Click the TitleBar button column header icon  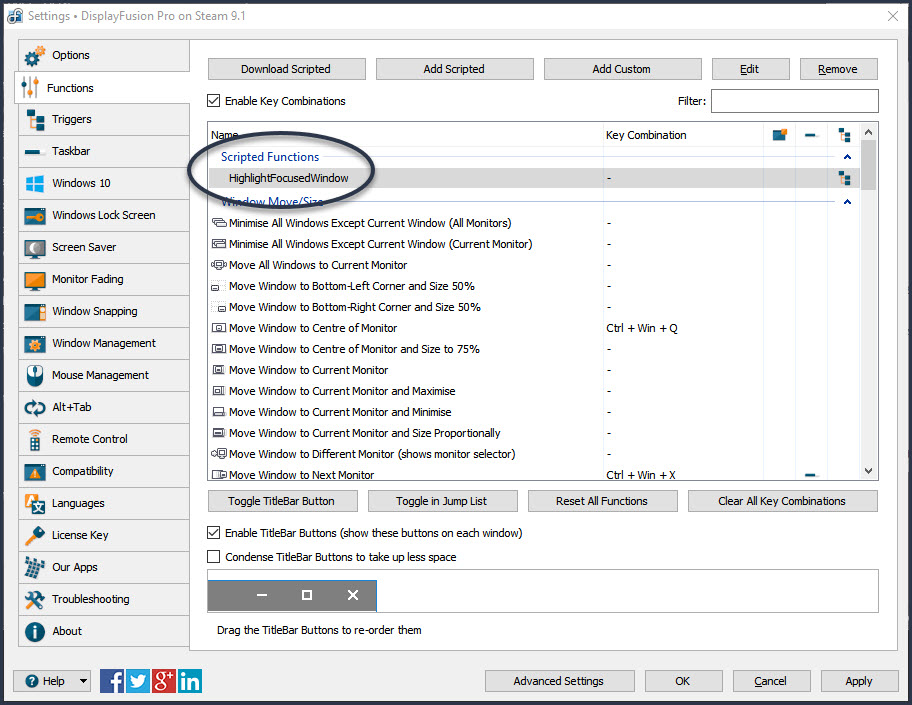click(779, 135)
